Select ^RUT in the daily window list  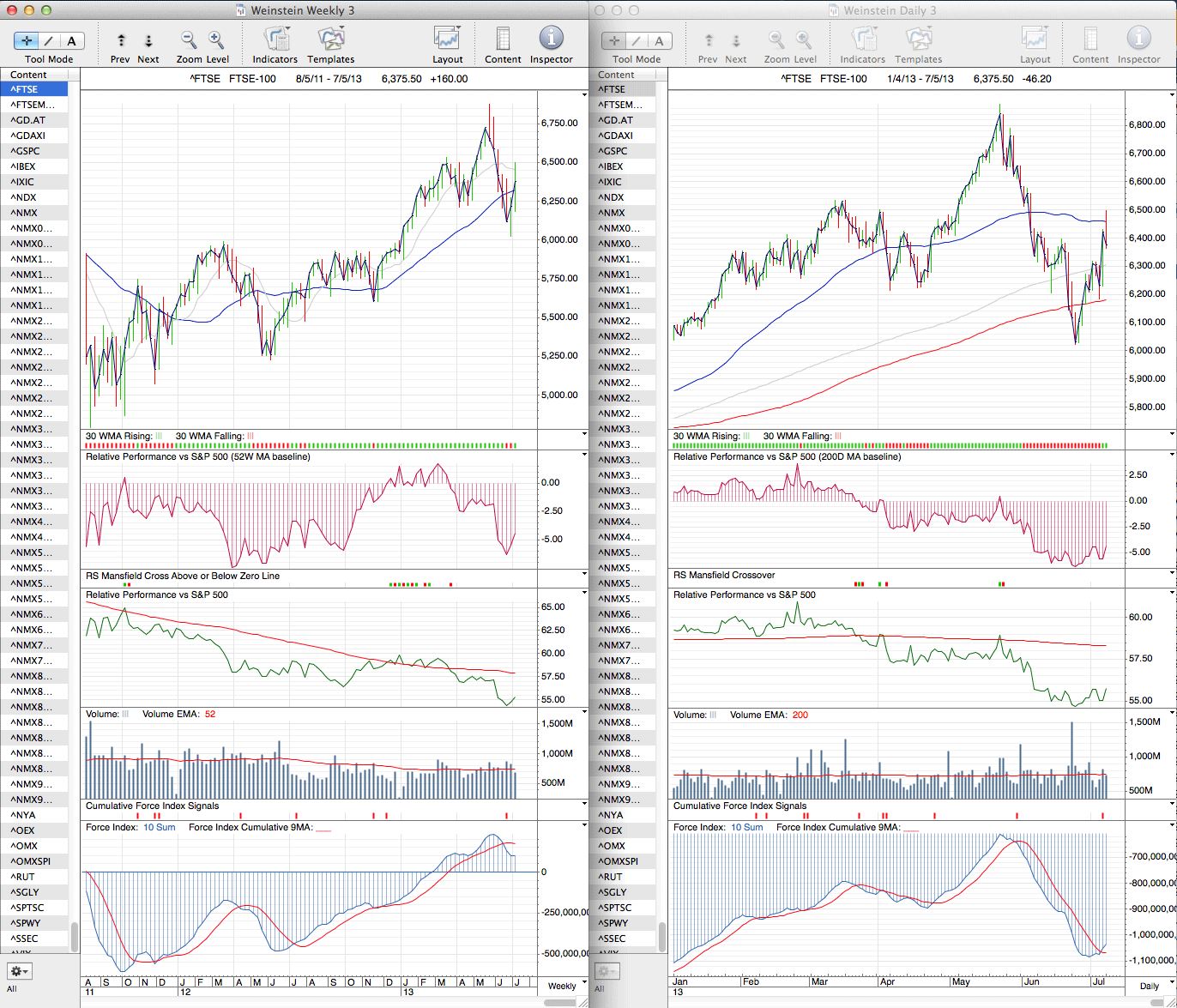pyautogui.click(x=612, y=877)
